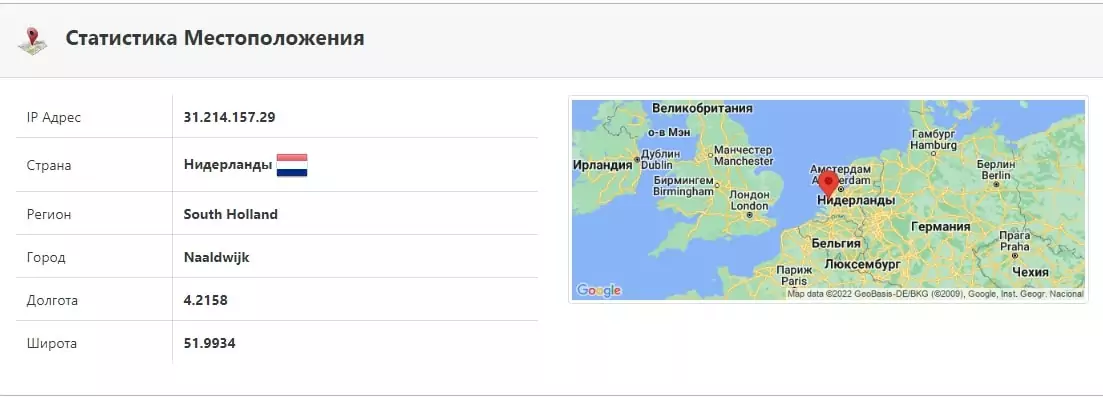This screenshot has width=1103, height=397.
Task: Open the Map data attribution text
Action: [x=935, y=294]
